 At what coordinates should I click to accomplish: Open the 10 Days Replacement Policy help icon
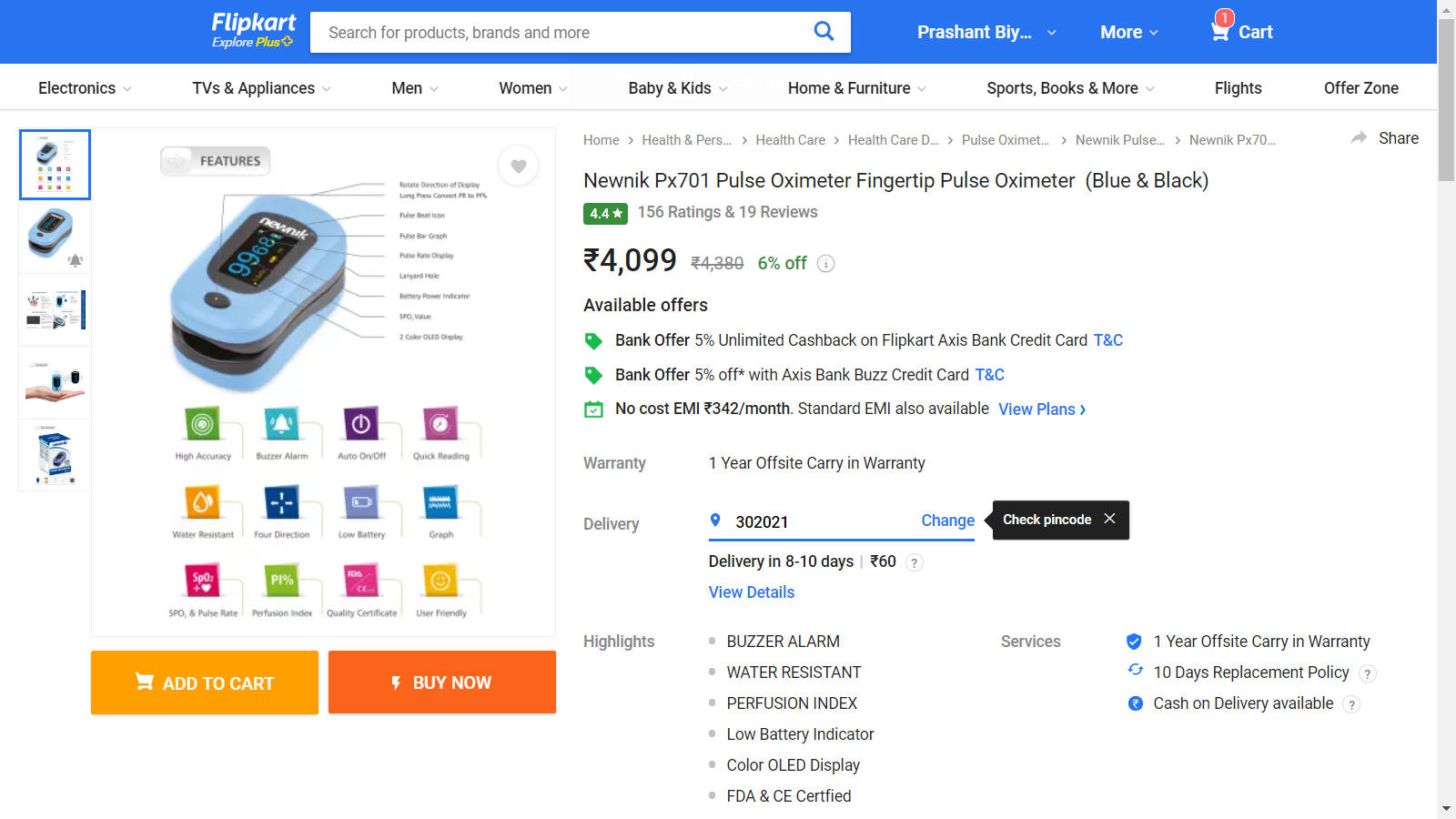[1367, 673]
